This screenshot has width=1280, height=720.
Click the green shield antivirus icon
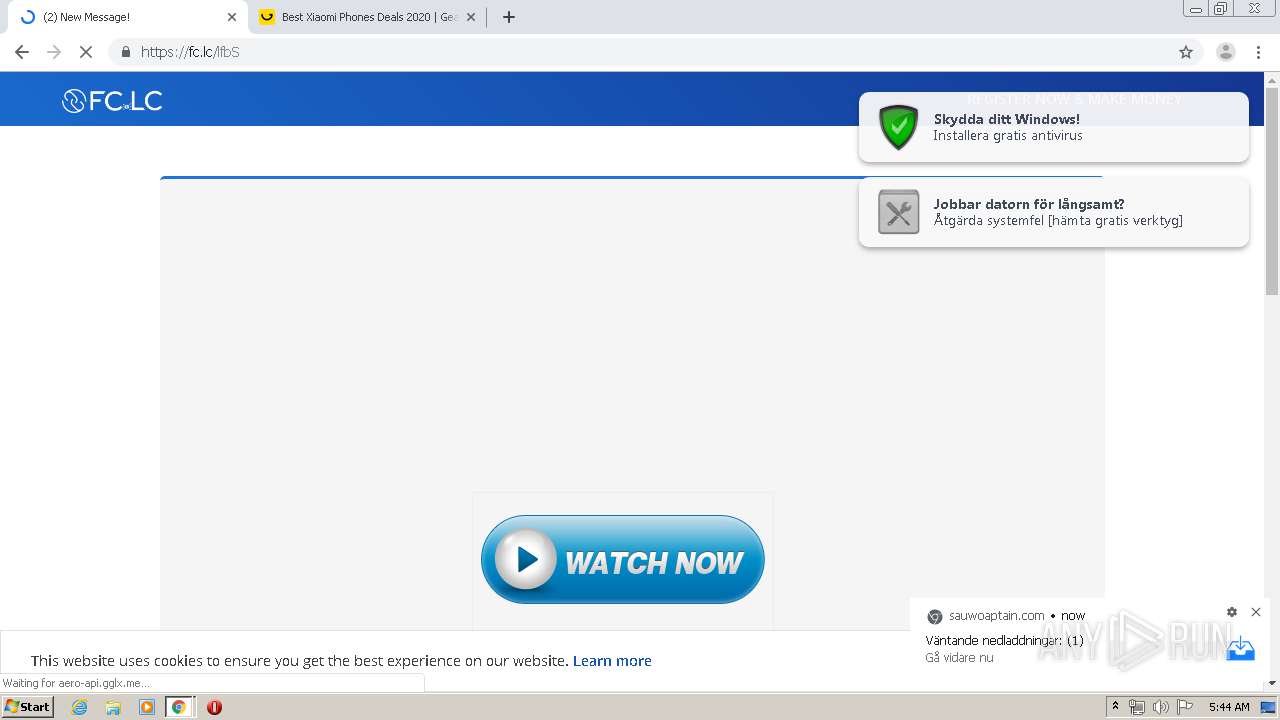coord(898,127)
